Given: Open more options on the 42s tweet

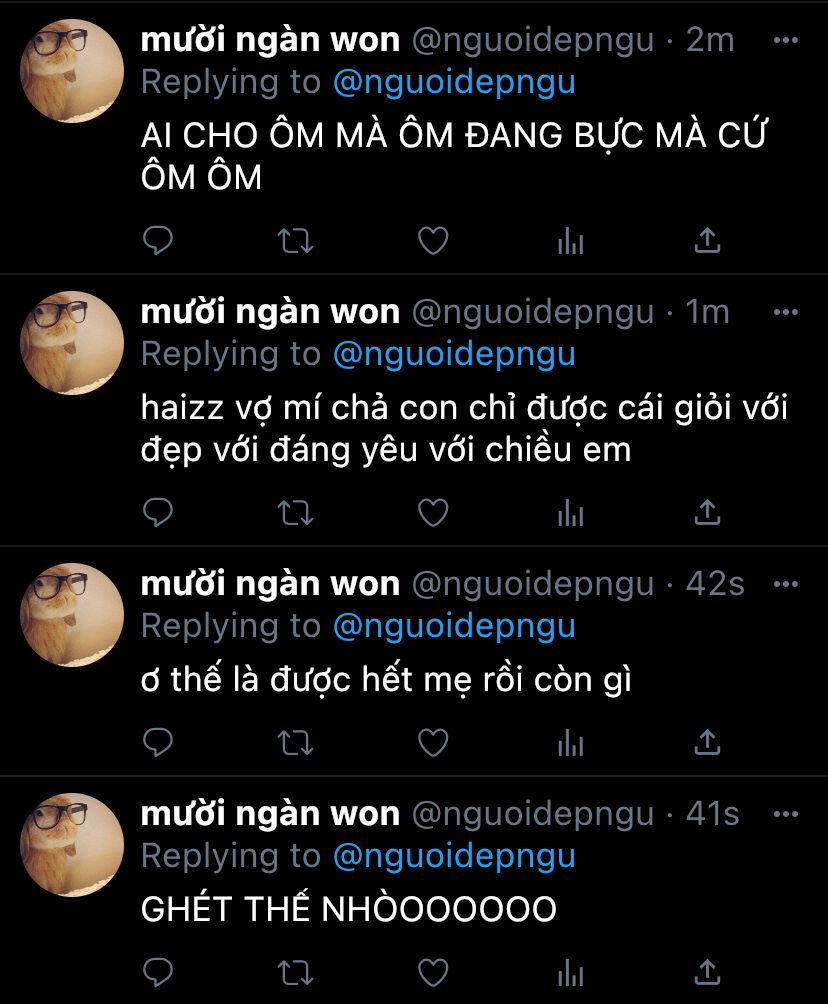Looking at the screenshot, I should (x=786, y=584).
